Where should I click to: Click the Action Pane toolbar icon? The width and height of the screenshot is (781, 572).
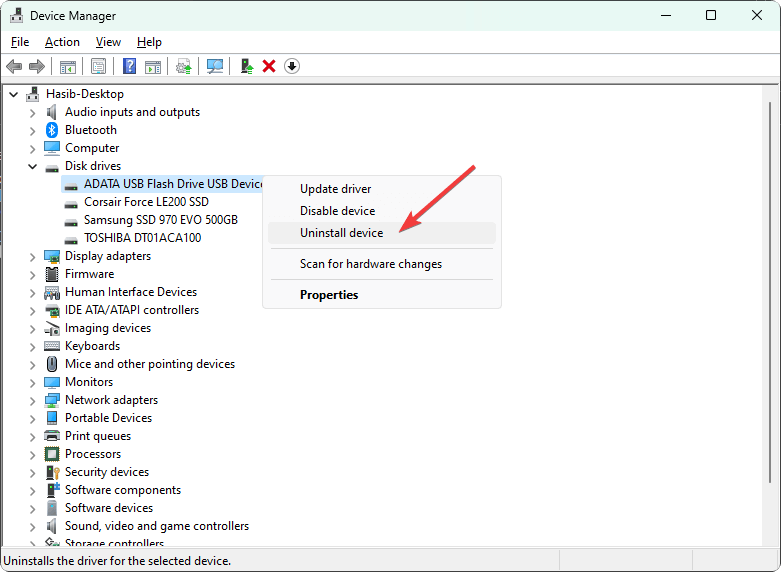tap(153, 66)
